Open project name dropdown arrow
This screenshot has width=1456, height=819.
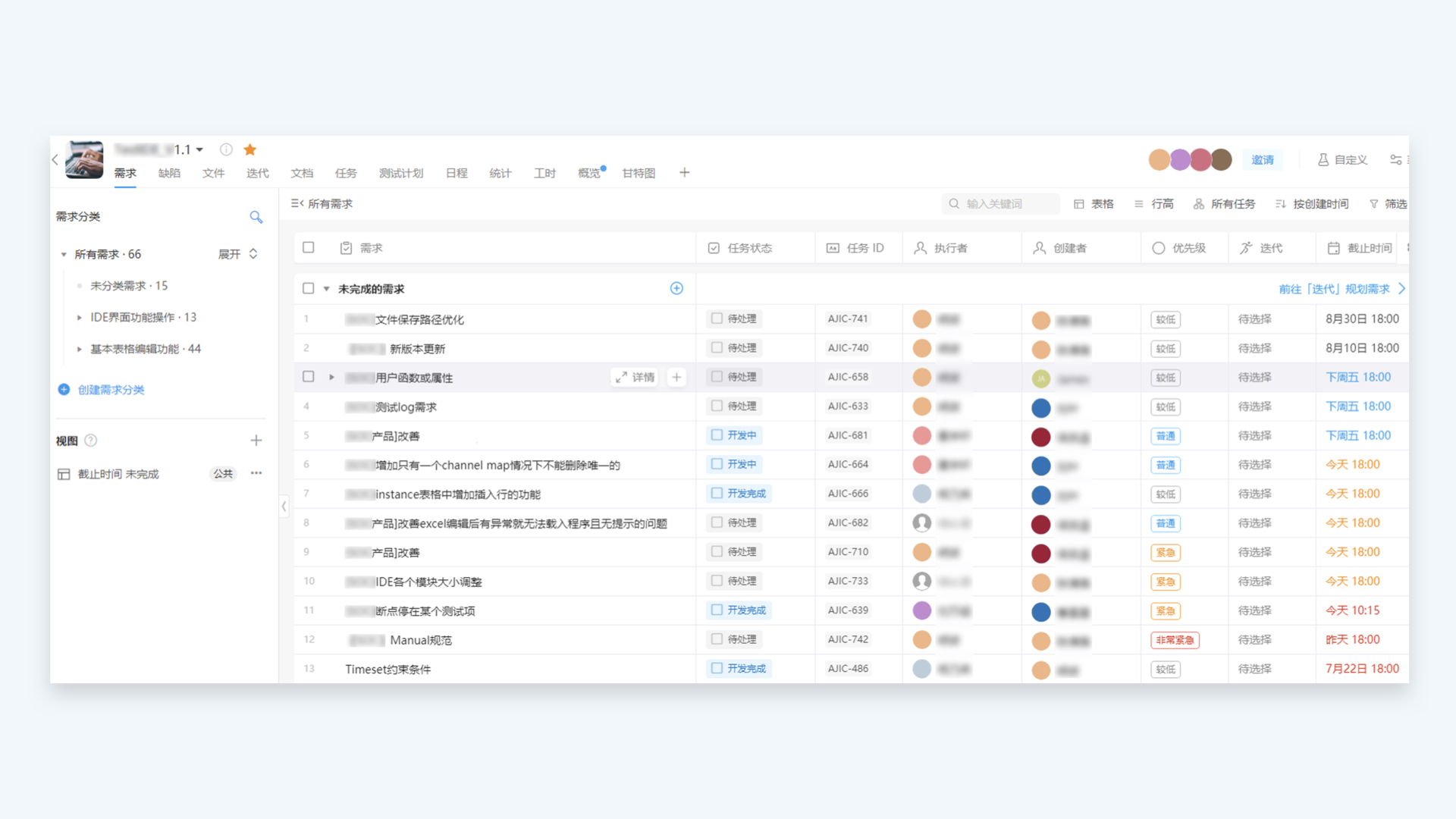tap(200, 150)
